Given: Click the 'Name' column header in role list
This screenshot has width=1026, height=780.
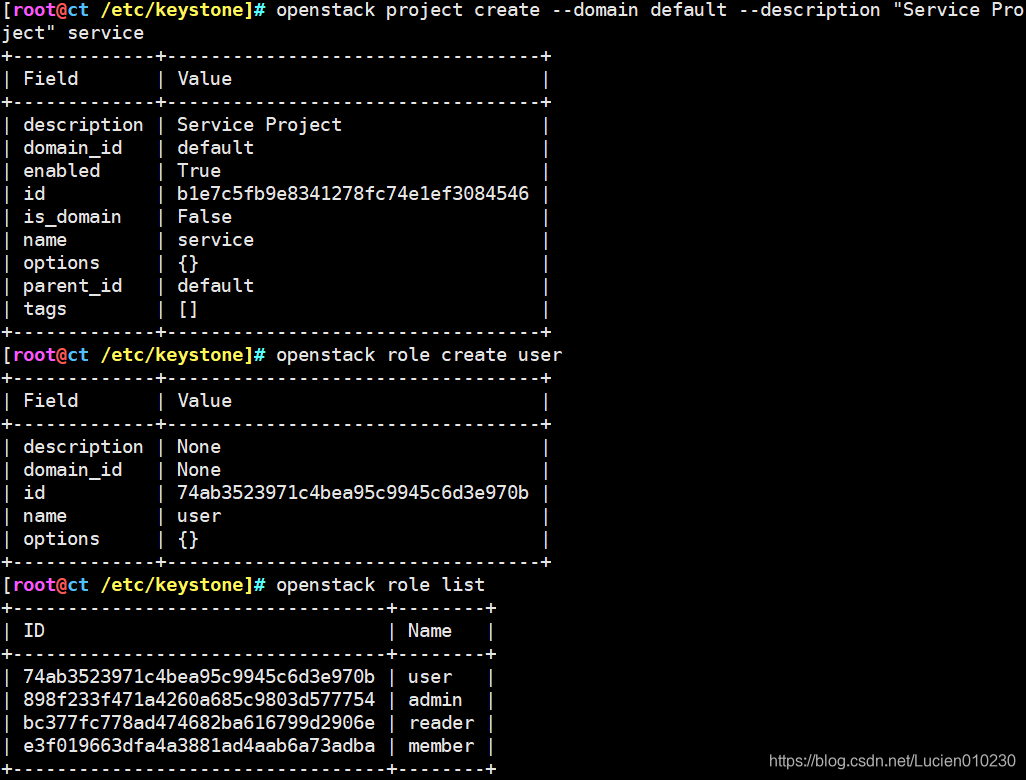Looking at the screenshot, I should [x=430, y=630].
